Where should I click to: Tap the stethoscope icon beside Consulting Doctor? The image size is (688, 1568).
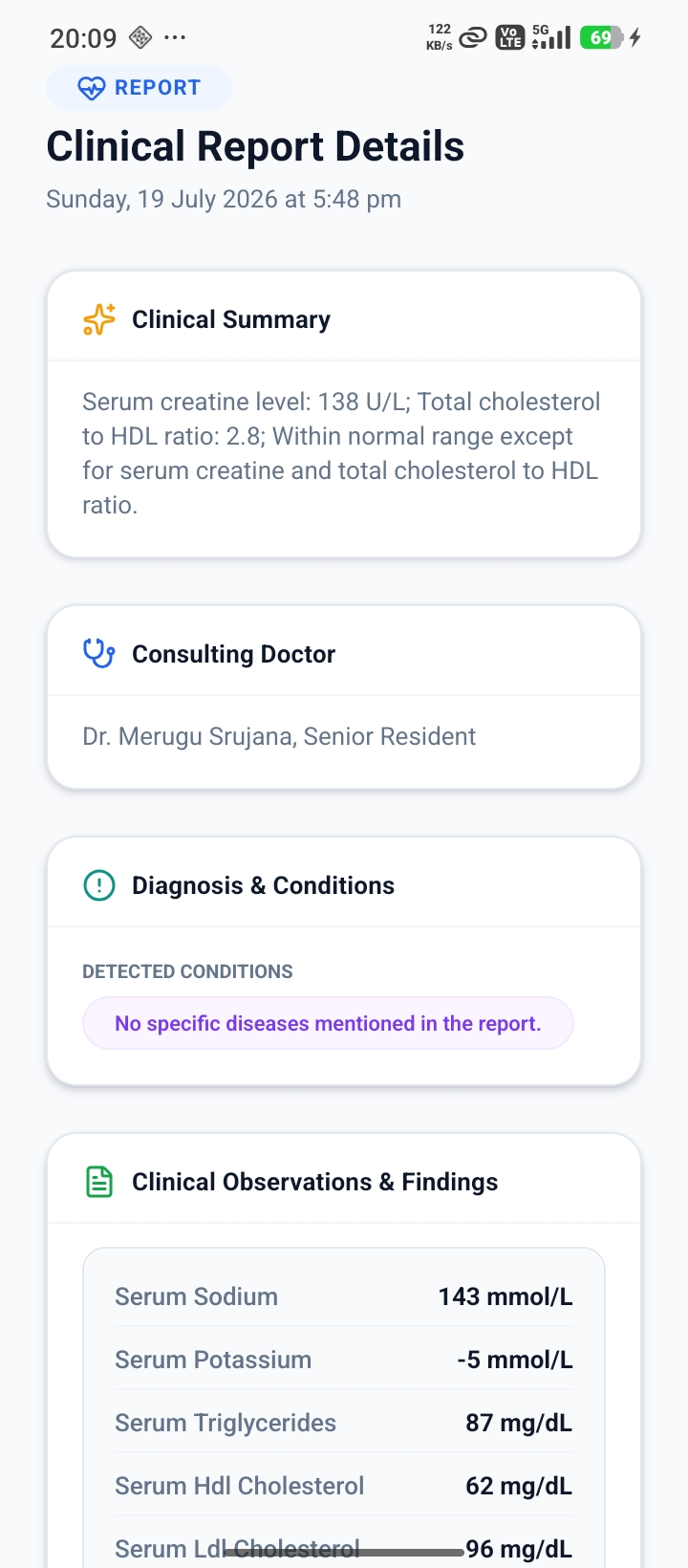click(x=99, y=654)
